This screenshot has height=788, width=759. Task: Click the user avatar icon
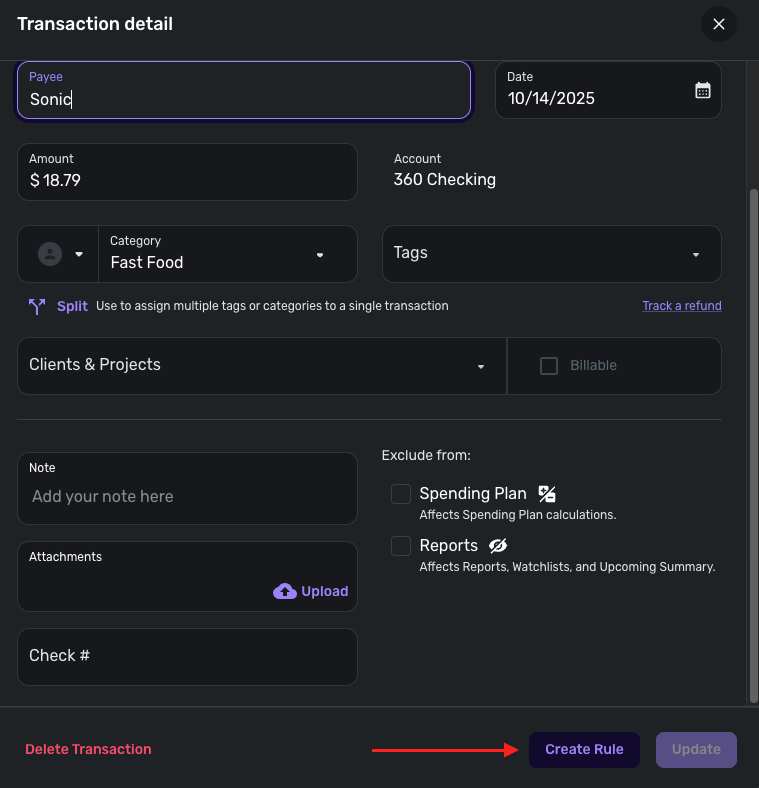[49, 254]
